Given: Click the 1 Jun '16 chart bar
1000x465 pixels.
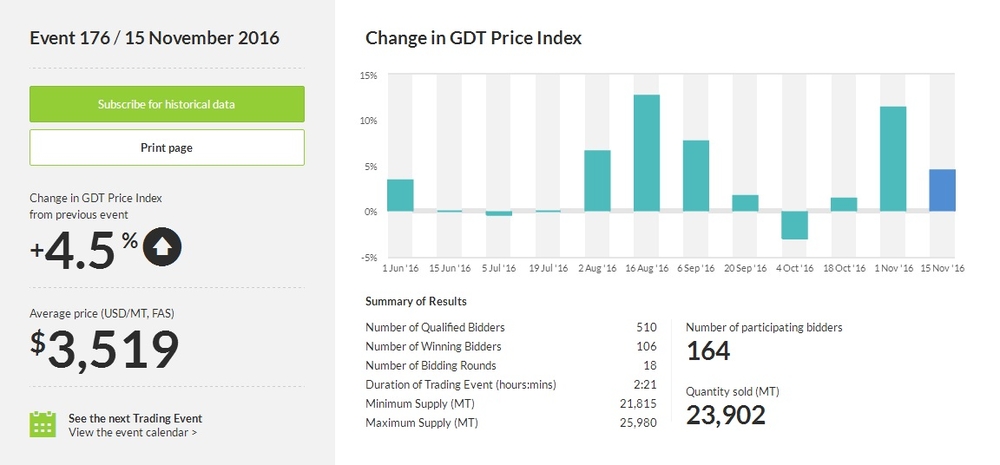Looking at the screenshot, I should coord(400,195).
